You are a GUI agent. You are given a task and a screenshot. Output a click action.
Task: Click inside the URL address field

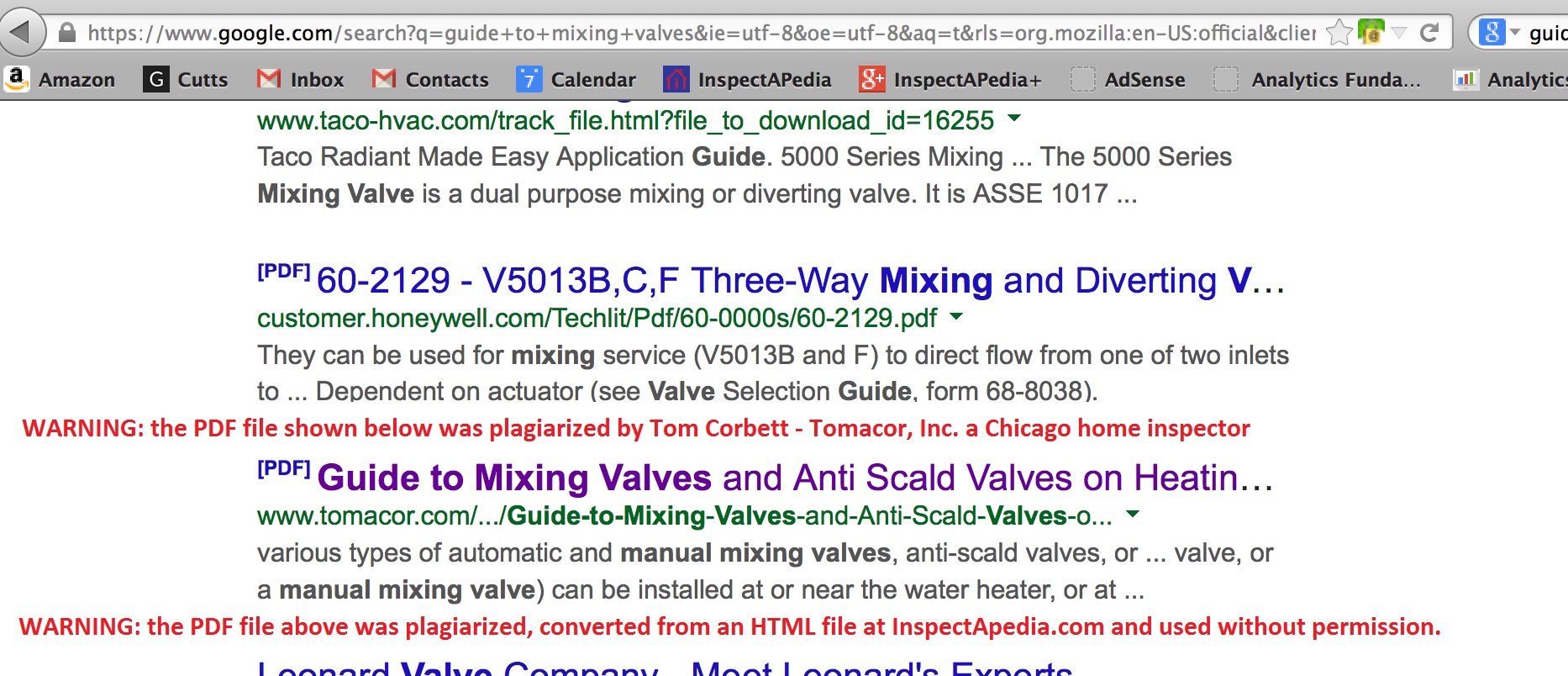[x=672, y=33]
